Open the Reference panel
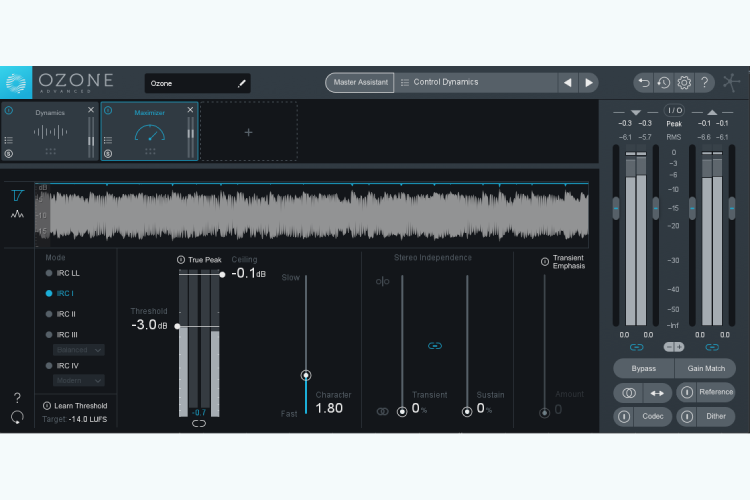The width and height of the screenshot is (750, 500). (716, 392)
